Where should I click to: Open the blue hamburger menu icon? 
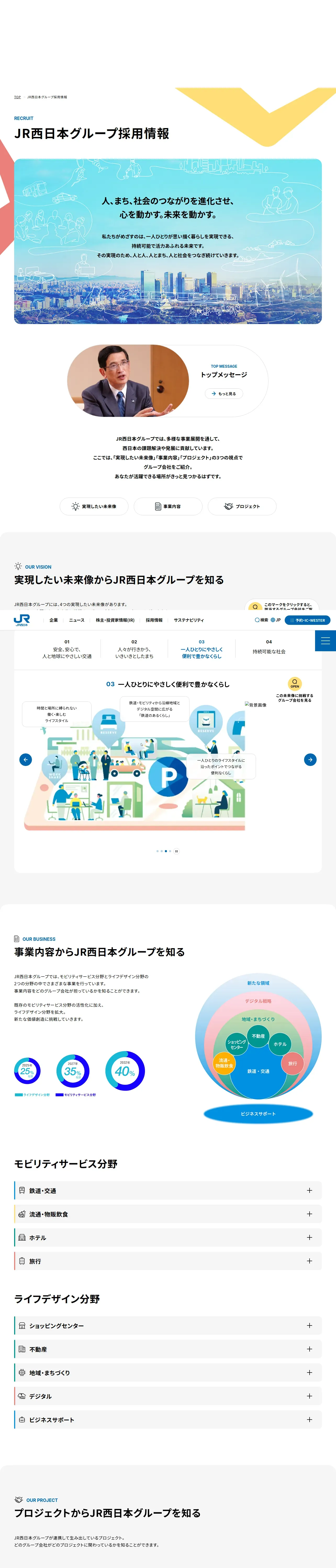click(325, 640)
